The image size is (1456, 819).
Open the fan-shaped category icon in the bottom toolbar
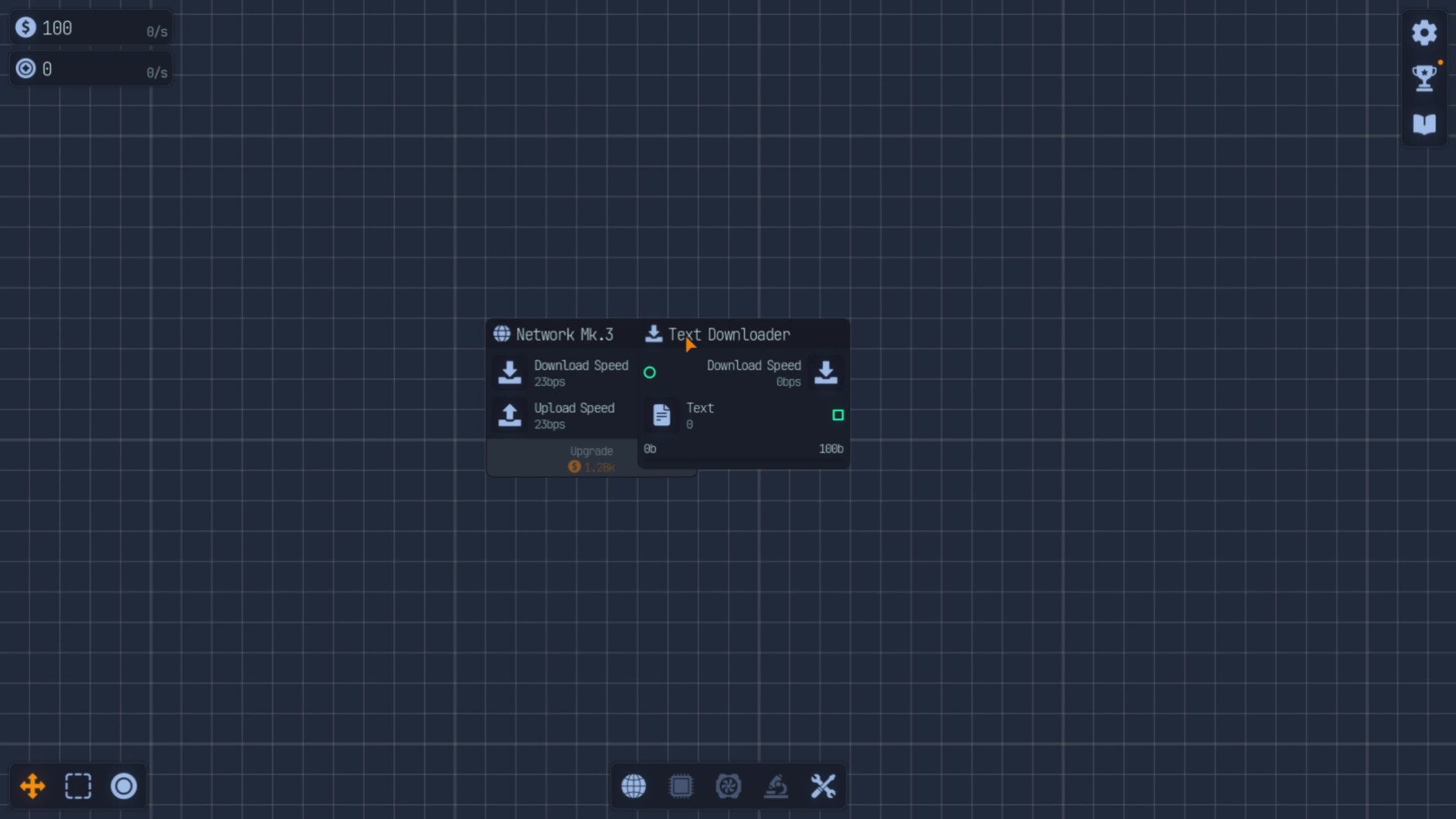pos(728,786)
